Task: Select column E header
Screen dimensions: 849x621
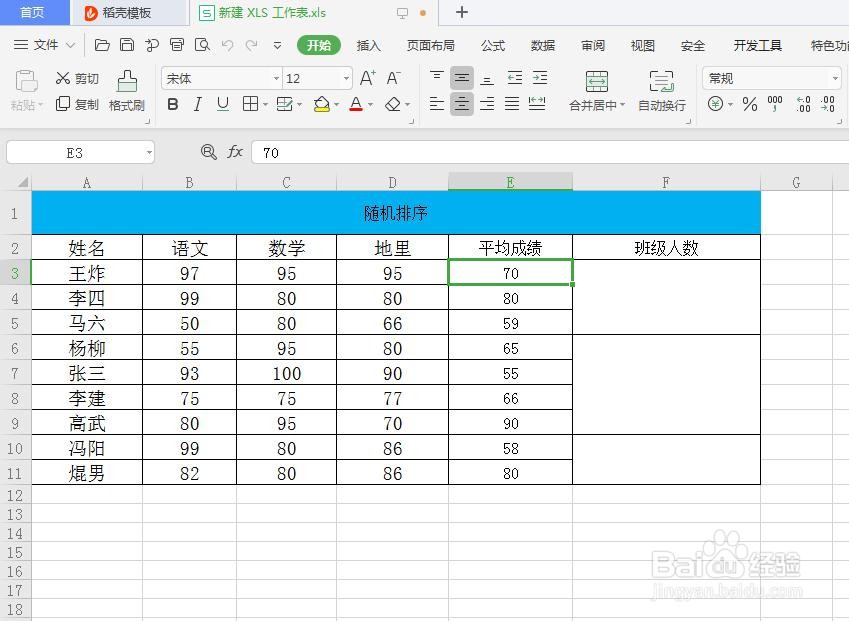Action: click(x=510, y=182)
